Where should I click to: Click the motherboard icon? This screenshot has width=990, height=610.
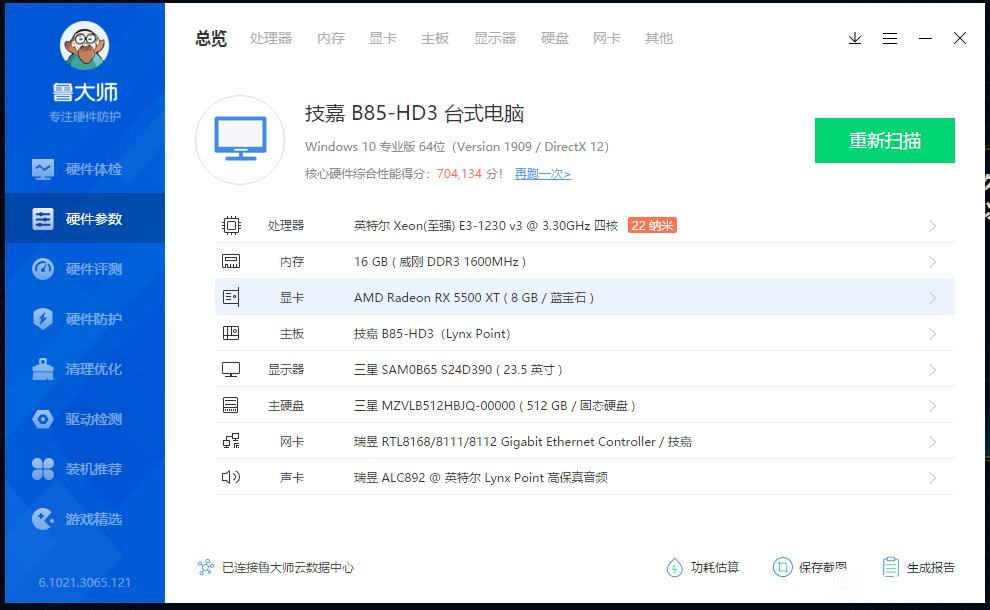231,333
